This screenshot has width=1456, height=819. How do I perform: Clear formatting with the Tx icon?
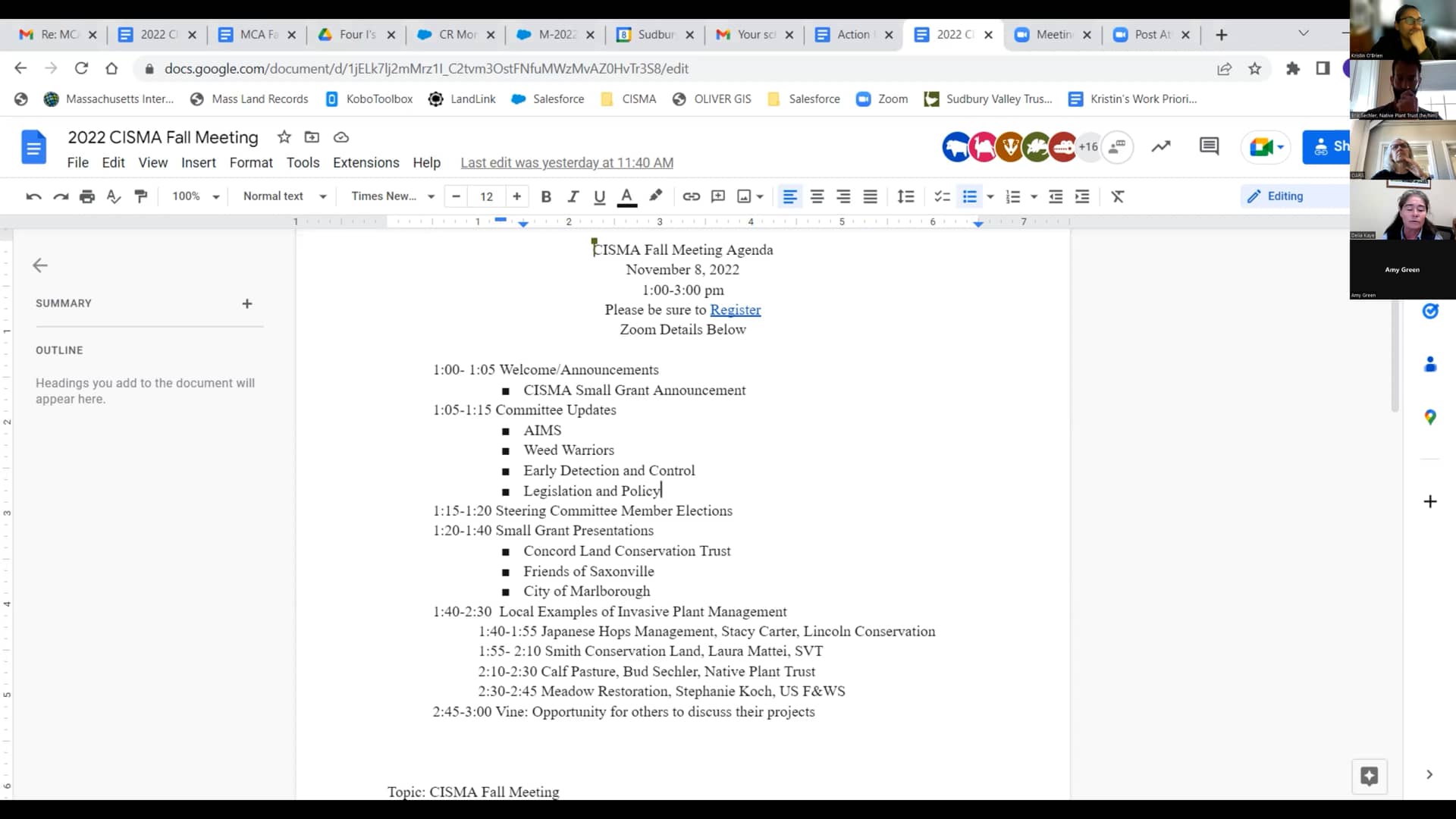pos(1118,196)
